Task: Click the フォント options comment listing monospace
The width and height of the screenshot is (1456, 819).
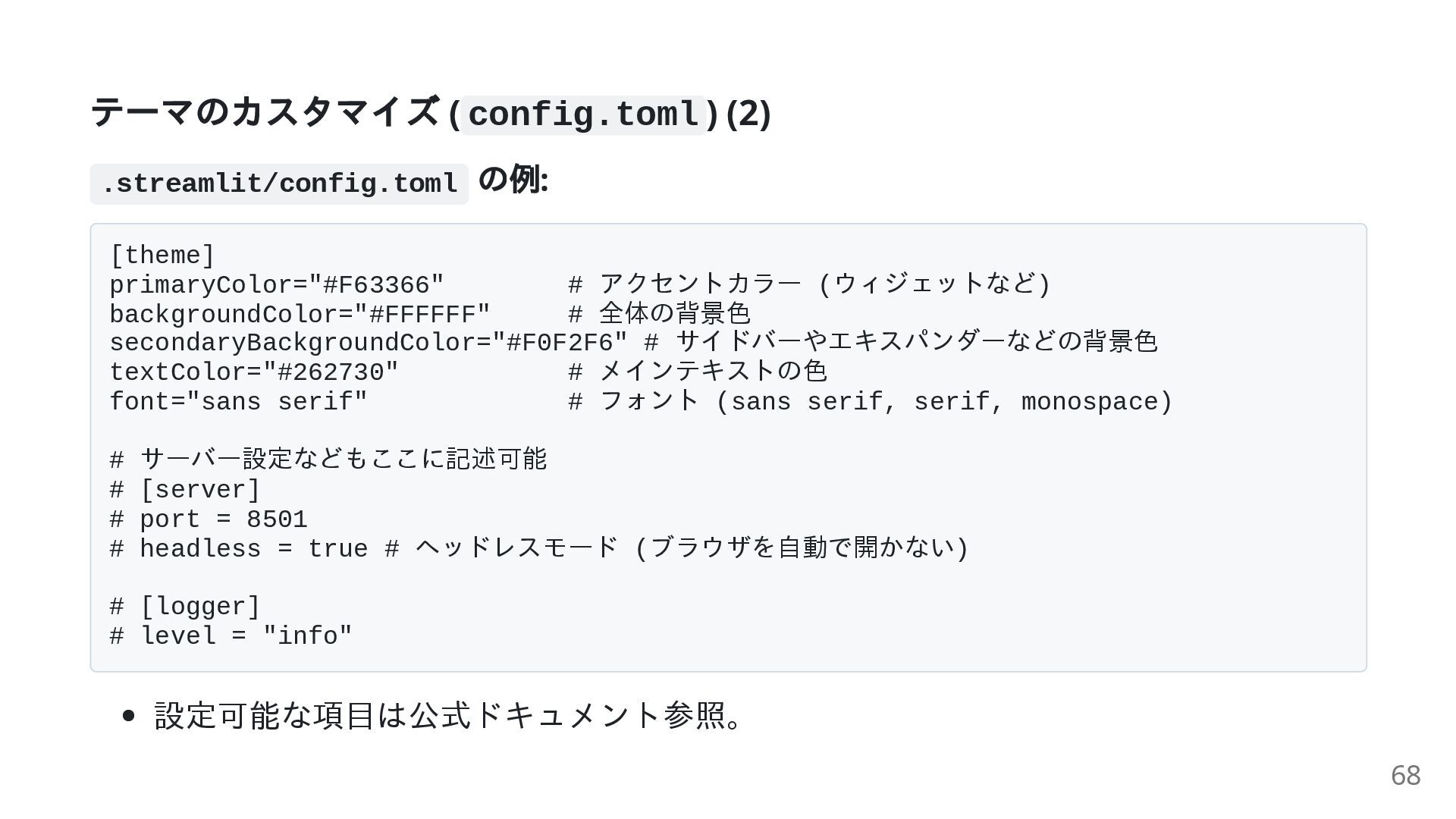Action: point(886,401)
